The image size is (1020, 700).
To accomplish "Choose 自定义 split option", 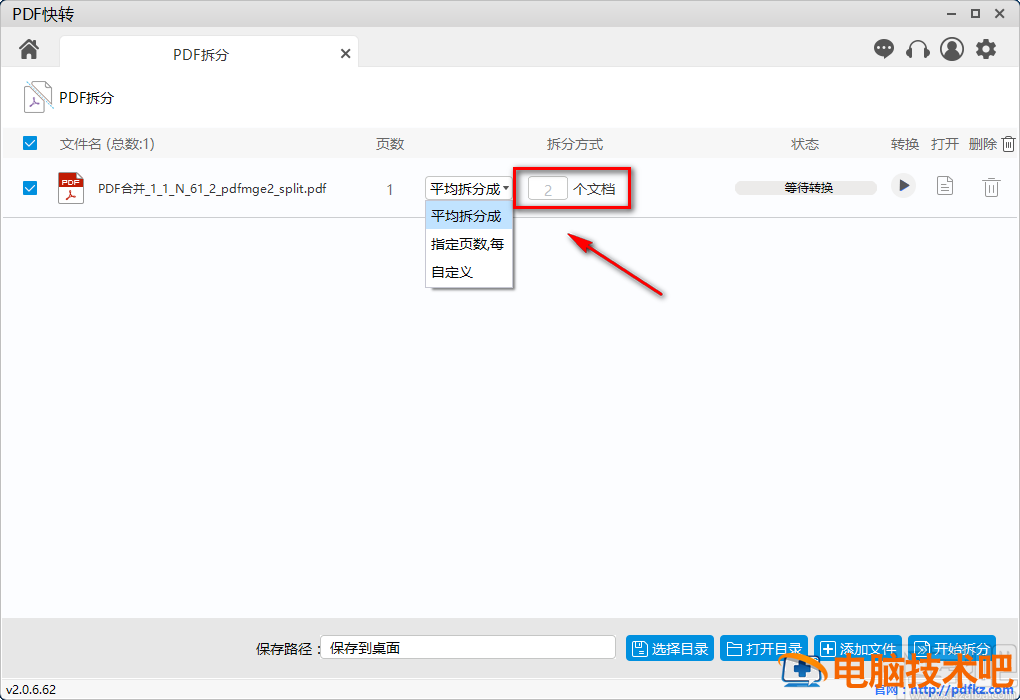I will click(469, 272).
